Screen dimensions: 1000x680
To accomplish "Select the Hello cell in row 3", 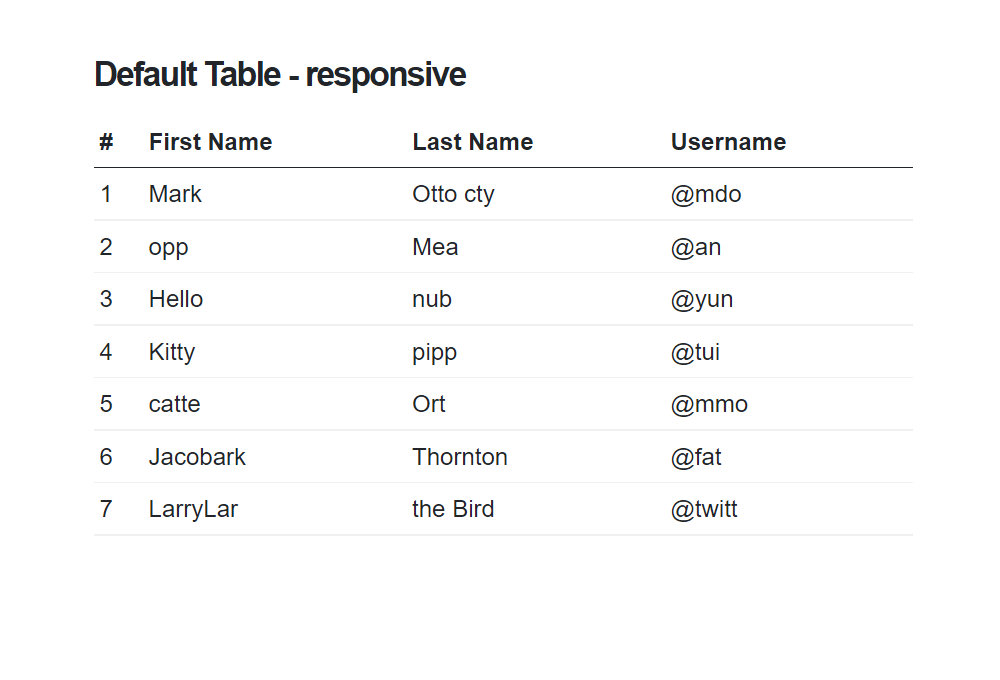I will (x=176, y=299).
